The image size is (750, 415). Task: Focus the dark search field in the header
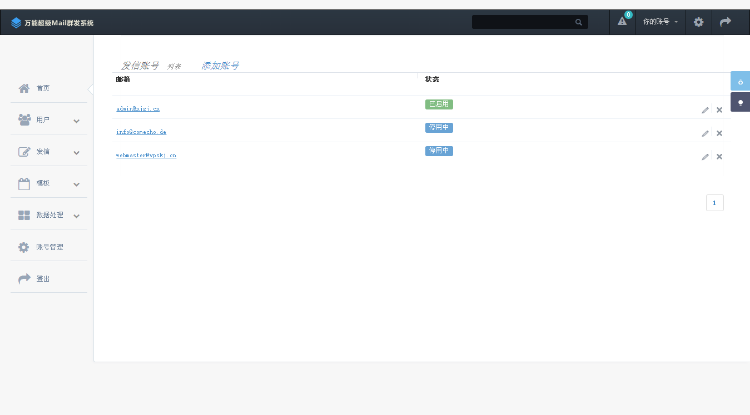529,22
